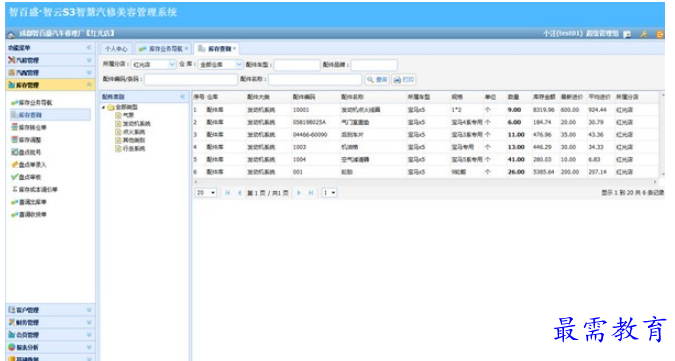Collapse the 库存管理 menu section
Image resolution: width=675 pixels, height=361 pixels.
(x=50, y=85)
